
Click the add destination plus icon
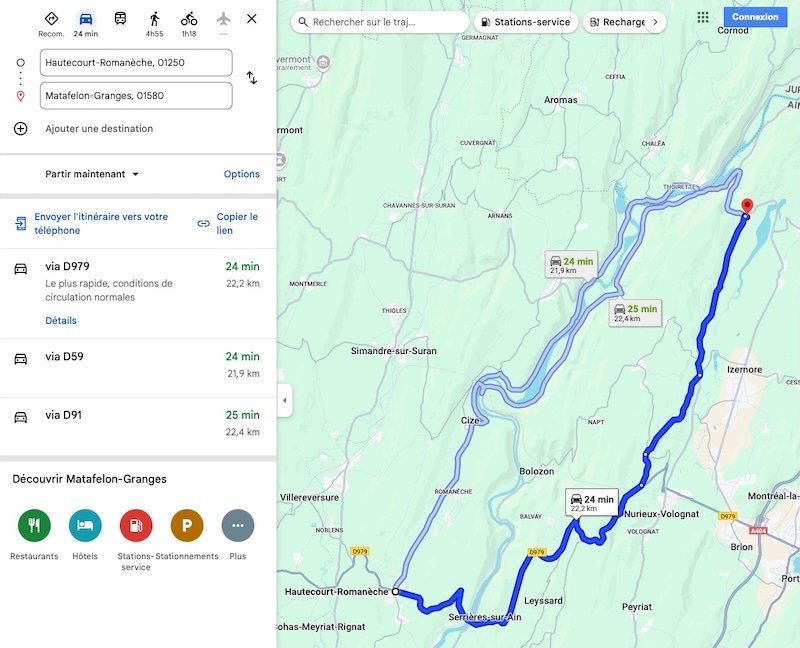(x=20, y=129)
